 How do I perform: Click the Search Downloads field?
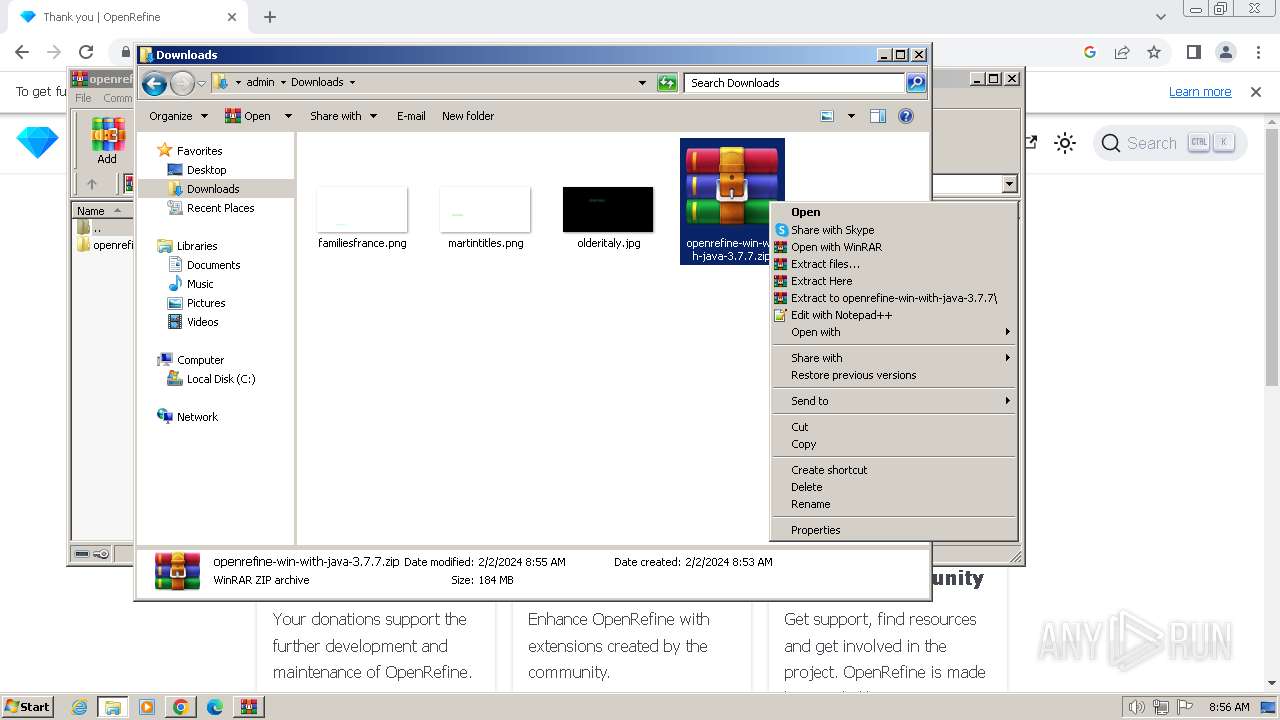click(x=795, y=83)
